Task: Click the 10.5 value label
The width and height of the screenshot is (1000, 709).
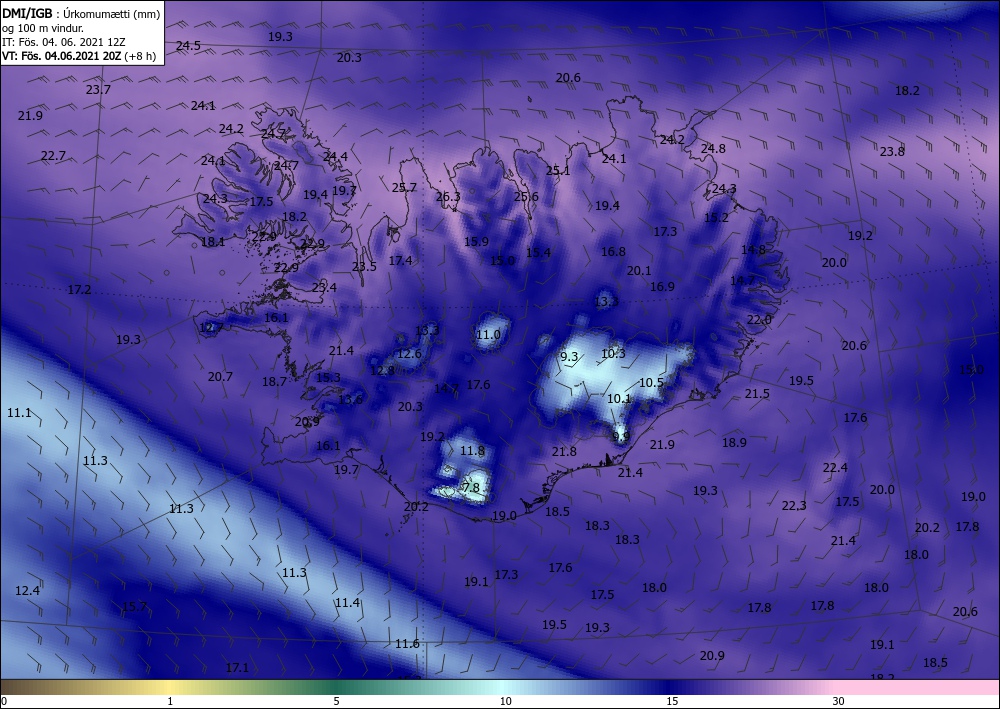Action: click(652, 383)
